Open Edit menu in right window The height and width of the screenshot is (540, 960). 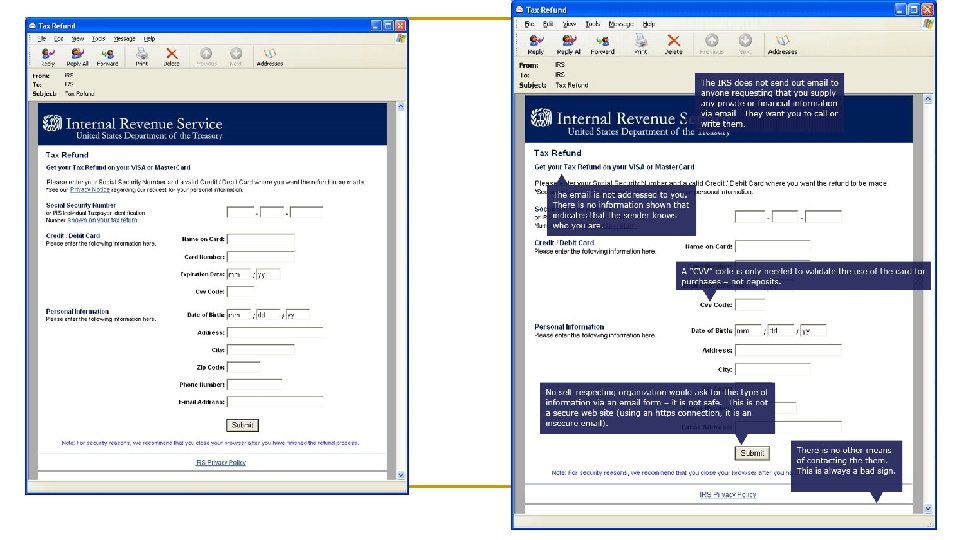[548, 24]
